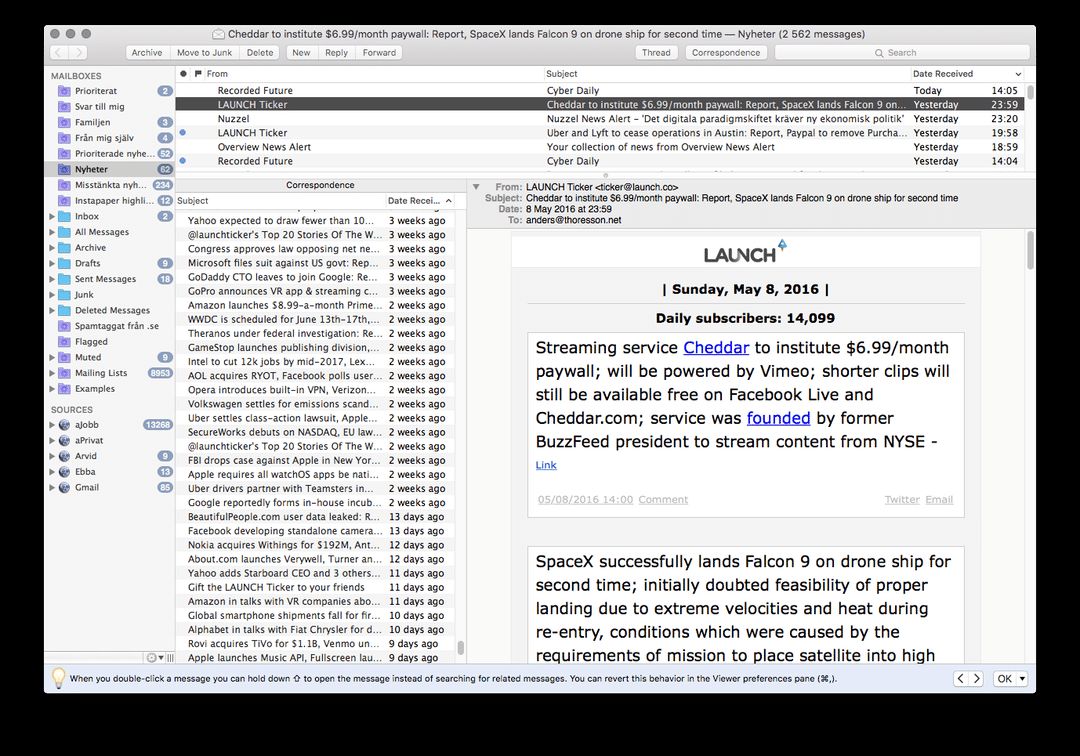Click the Nyheter smart mailbox icon
1080x756 pixels.
pyautogui.click(x=64, y=170)
